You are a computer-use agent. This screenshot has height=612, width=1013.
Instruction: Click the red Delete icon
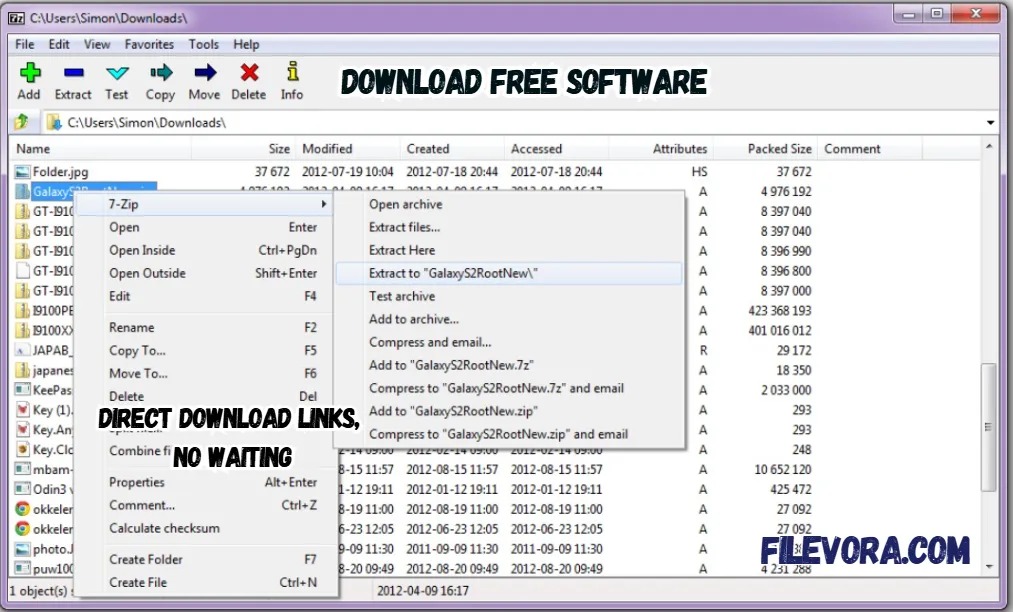tap(248, 80)
